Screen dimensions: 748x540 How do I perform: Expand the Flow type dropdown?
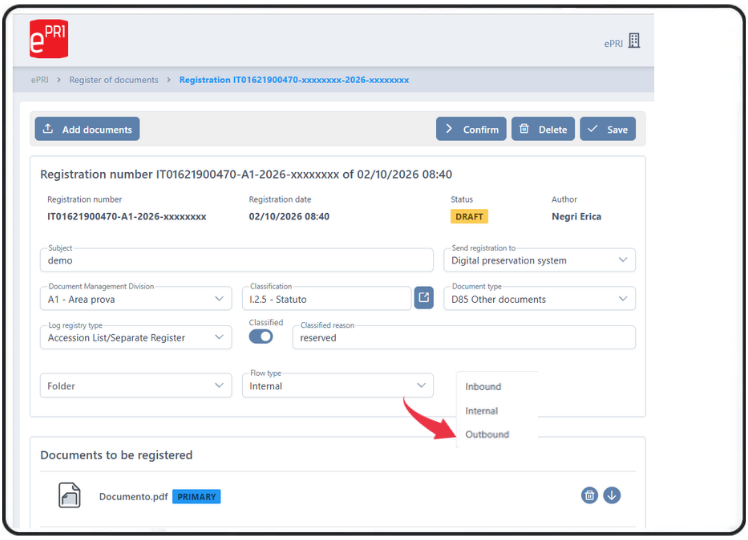pos(338,385)
